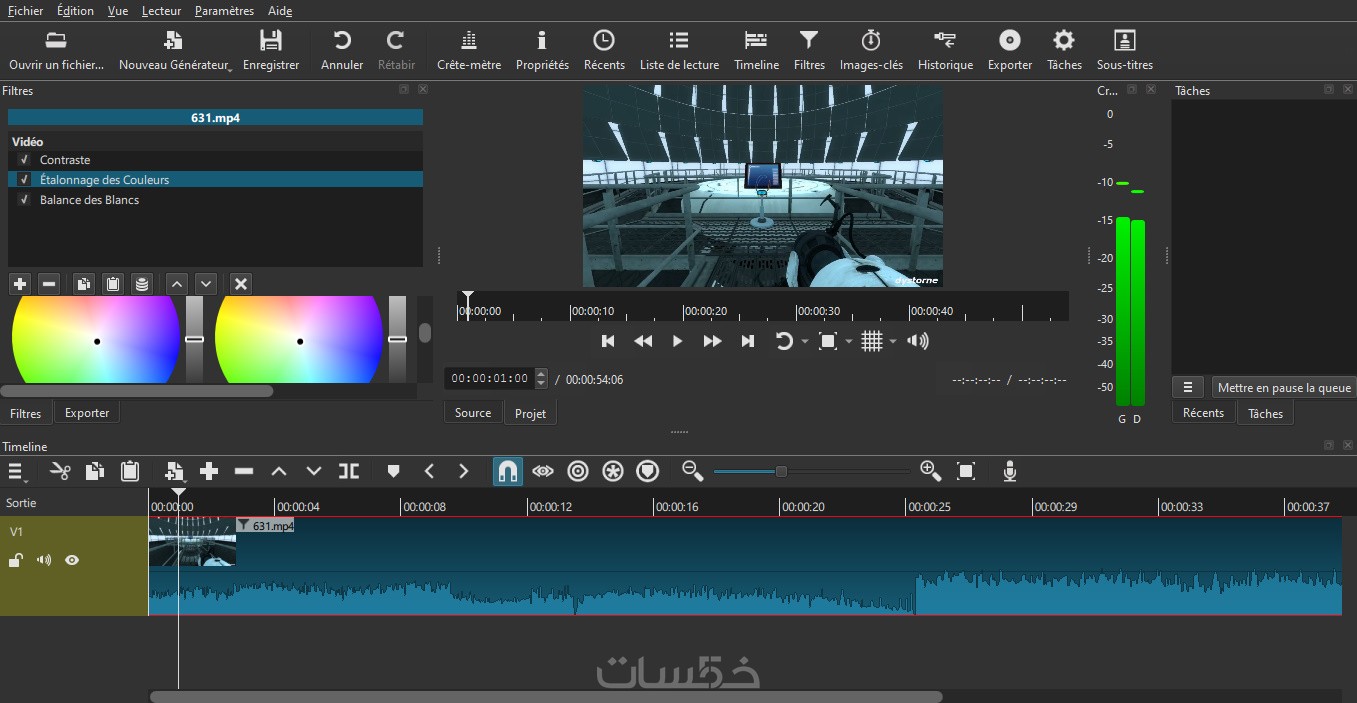Click the ripple all tracks icon

click(x=613, y=471)
